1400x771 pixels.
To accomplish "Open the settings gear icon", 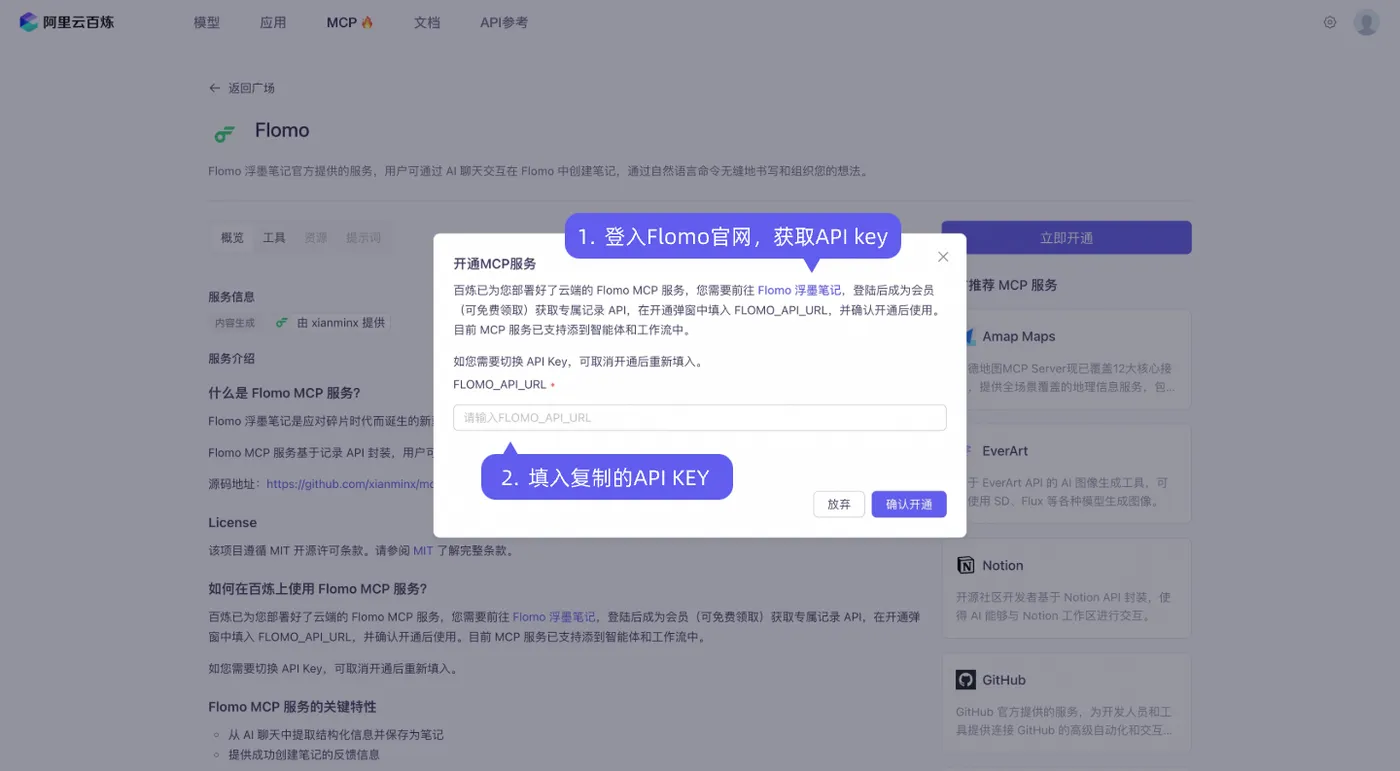I will pyautogui.click(x=1330, y=22).
